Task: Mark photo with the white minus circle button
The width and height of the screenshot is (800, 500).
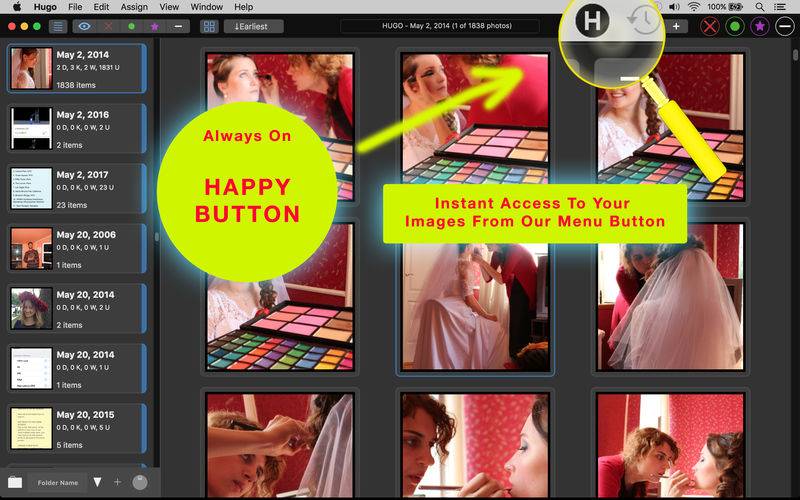Action: [785, 27]
